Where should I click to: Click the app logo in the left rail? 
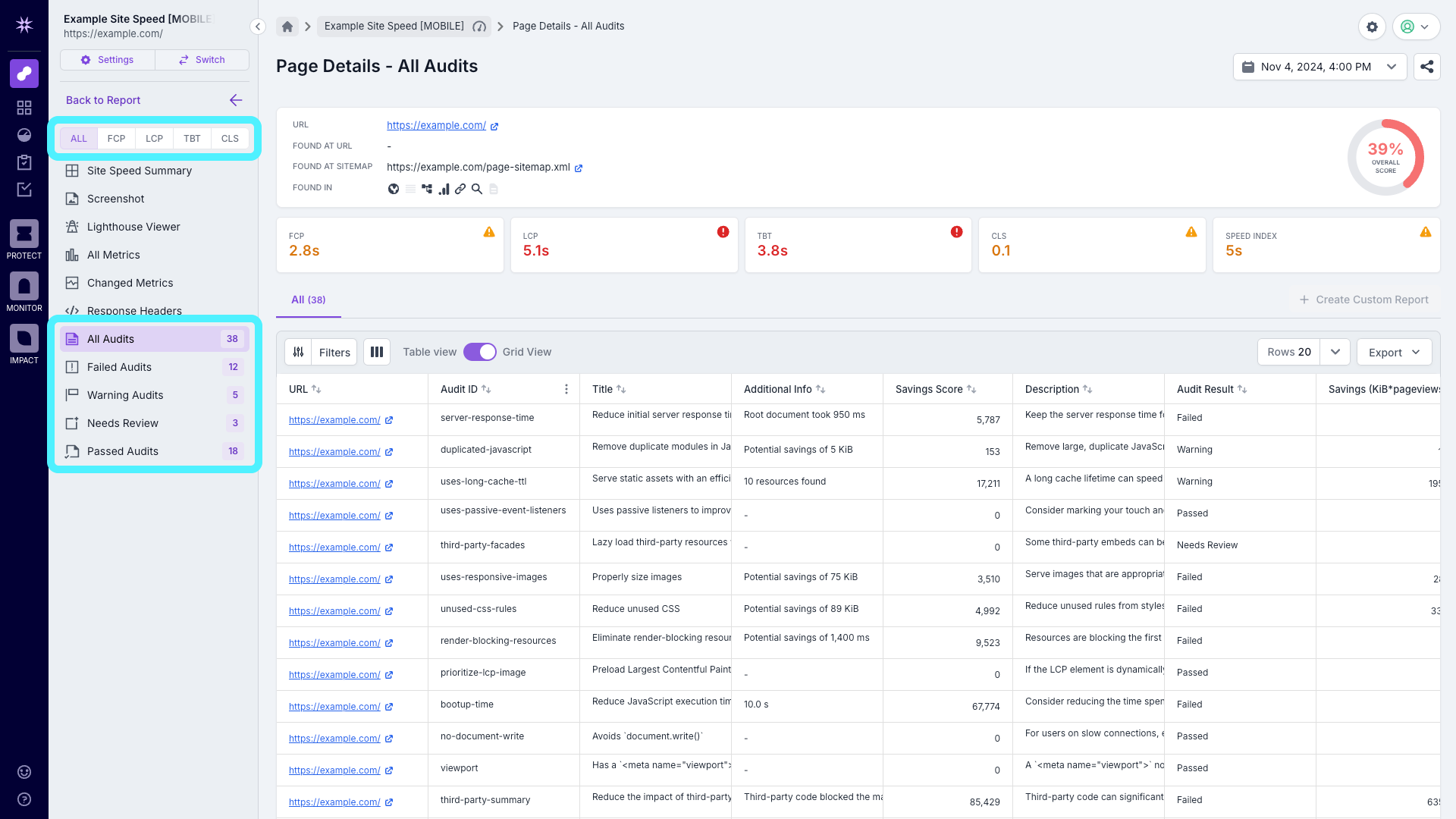click(24, 25)
